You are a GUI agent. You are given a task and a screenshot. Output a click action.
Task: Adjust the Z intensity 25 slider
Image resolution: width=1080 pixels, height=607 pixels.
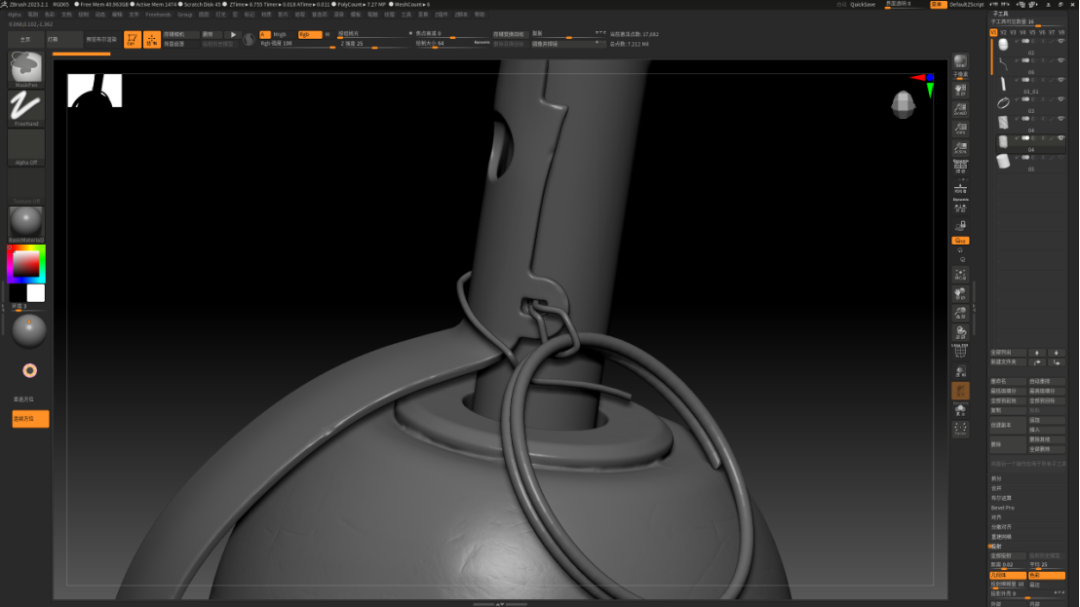375,43
